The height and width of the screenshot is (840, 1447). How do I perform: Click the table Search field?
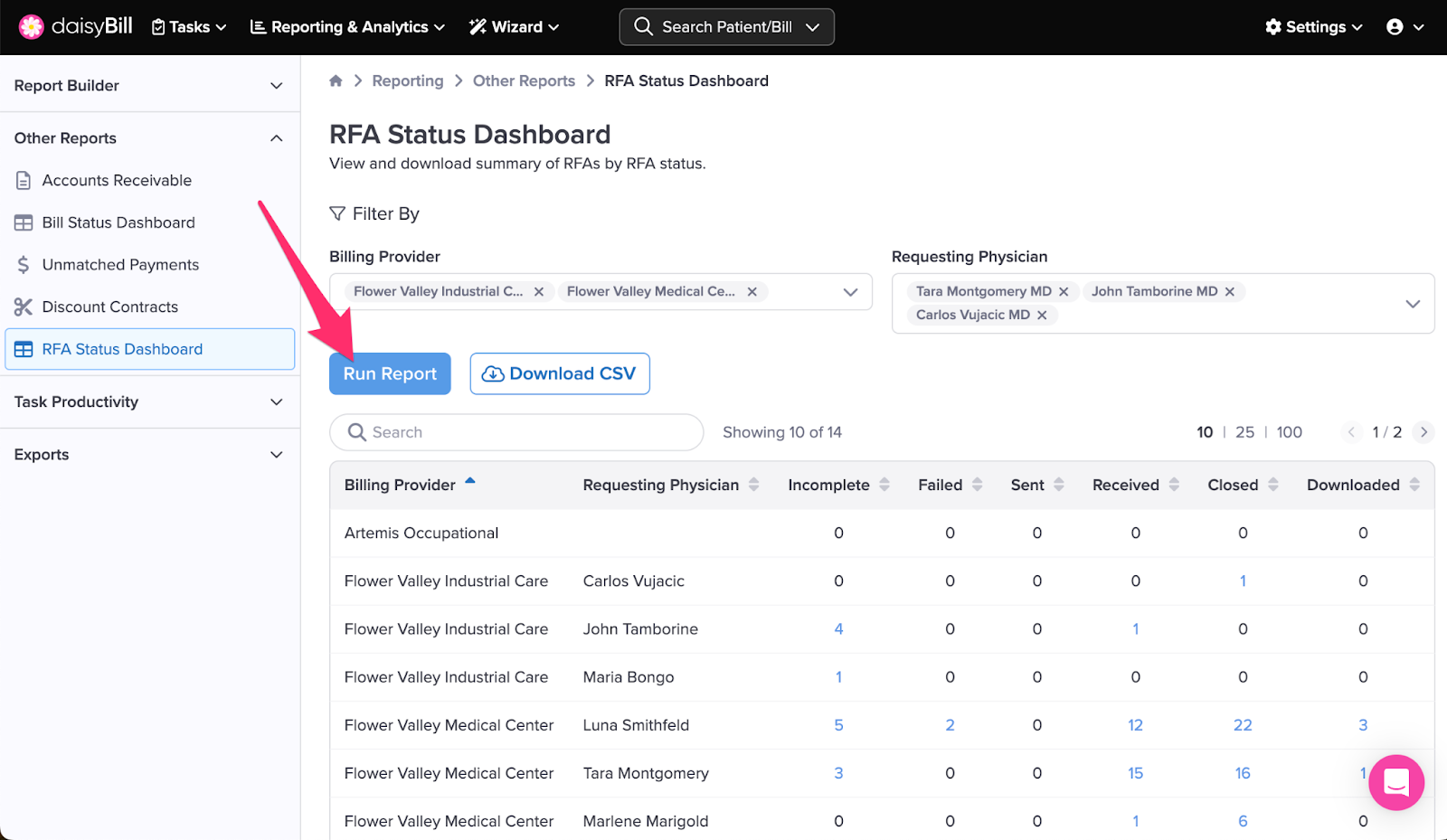pyautogui.click(x=517, y=432)
